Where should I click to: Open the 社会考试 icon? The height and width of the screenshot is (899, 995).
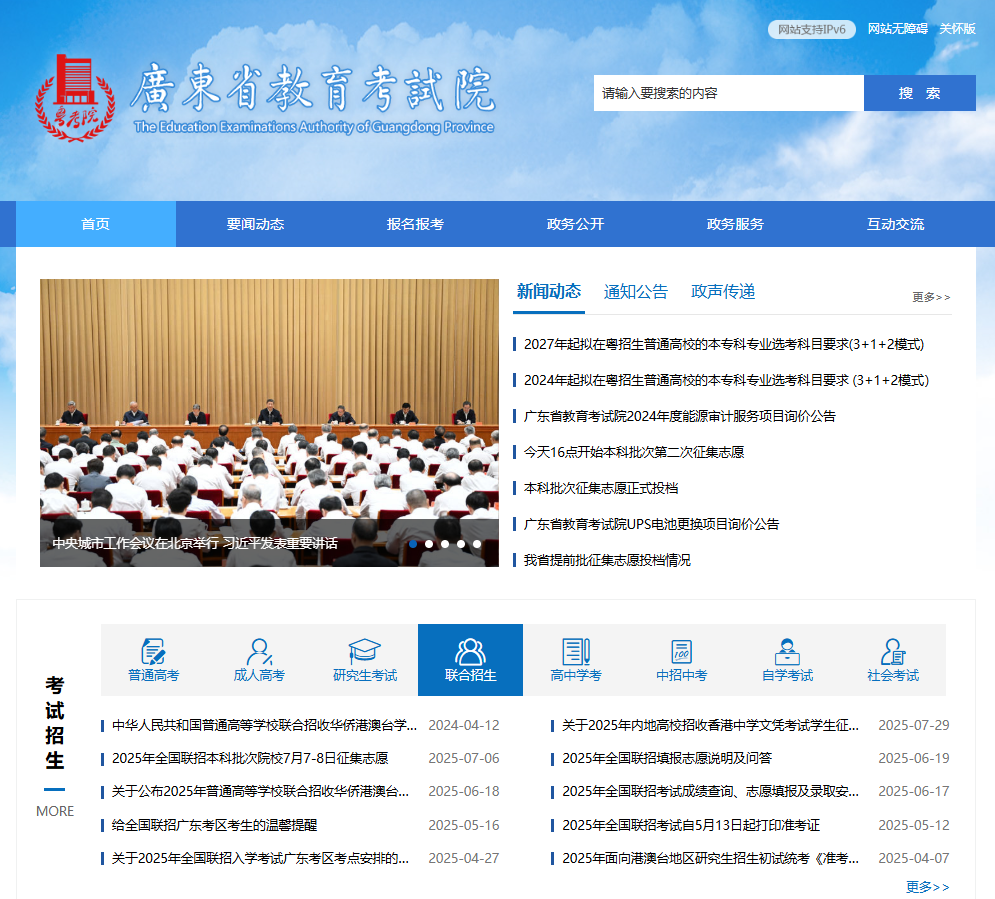click(892, 652)
